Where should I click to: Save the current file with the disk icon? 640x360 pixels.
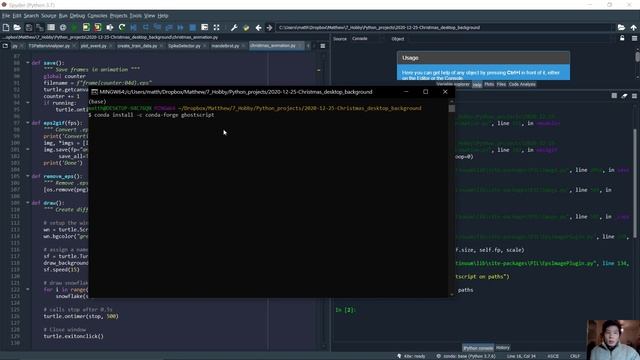pos(29,27)
